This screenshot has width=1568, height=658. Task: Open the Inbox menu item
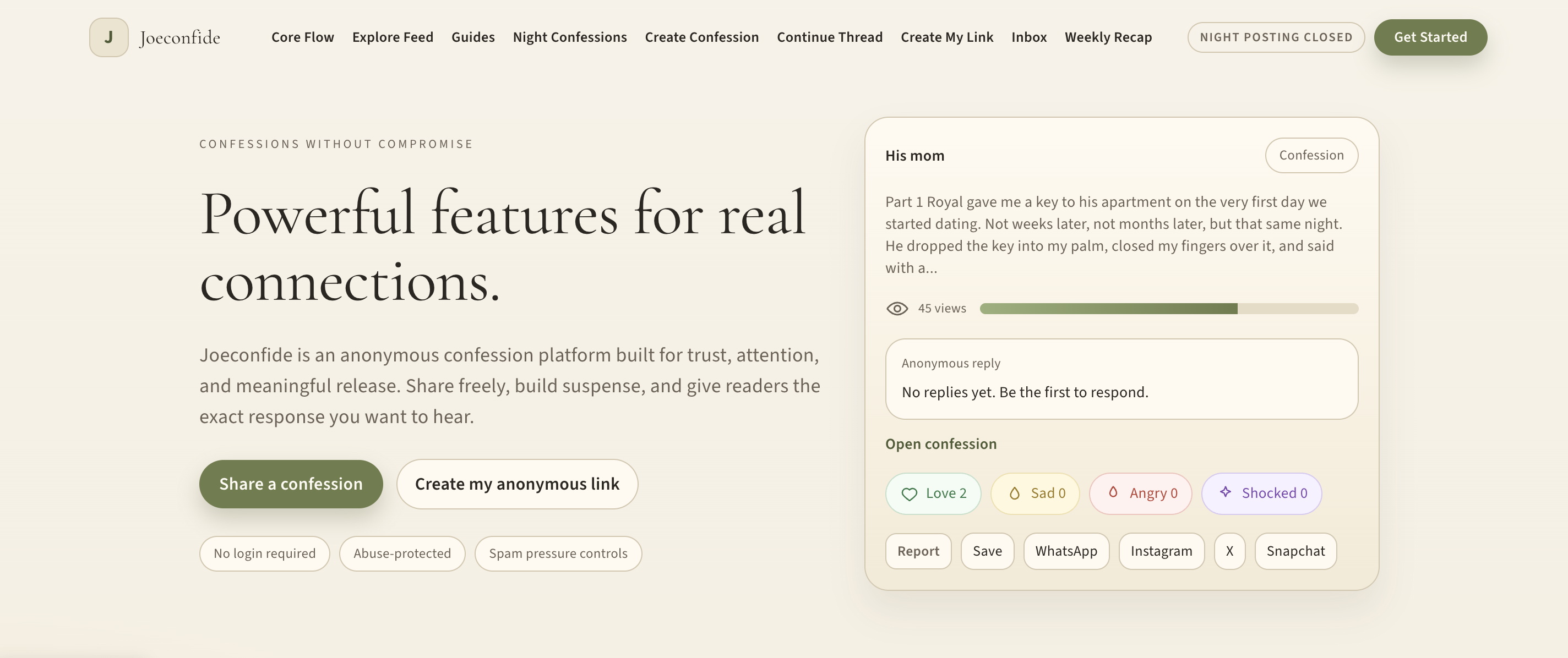[x=1028, y=36]
